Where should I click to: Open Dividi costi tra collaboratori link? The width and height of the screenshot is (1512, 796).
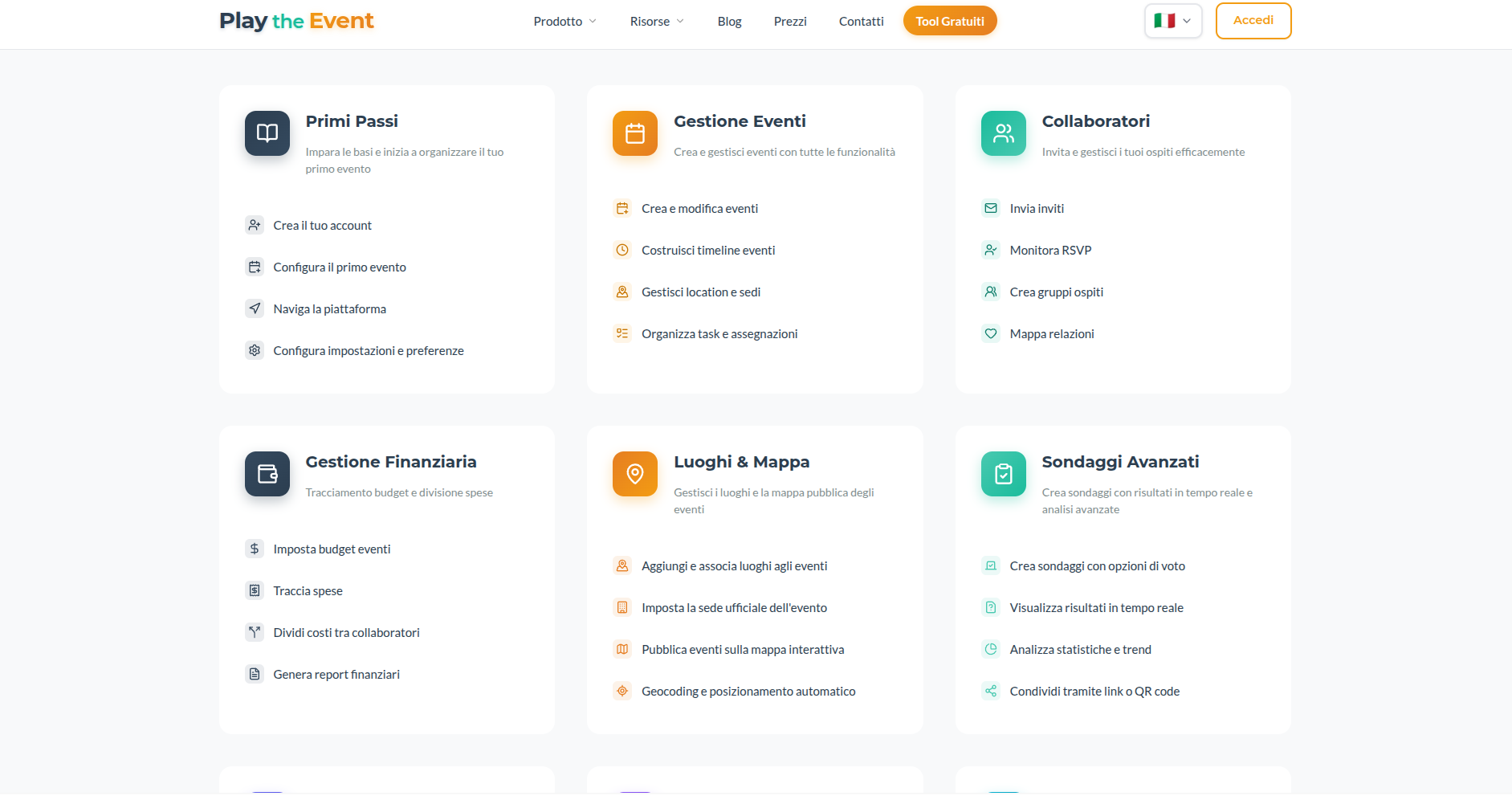[x=346, y=633]
